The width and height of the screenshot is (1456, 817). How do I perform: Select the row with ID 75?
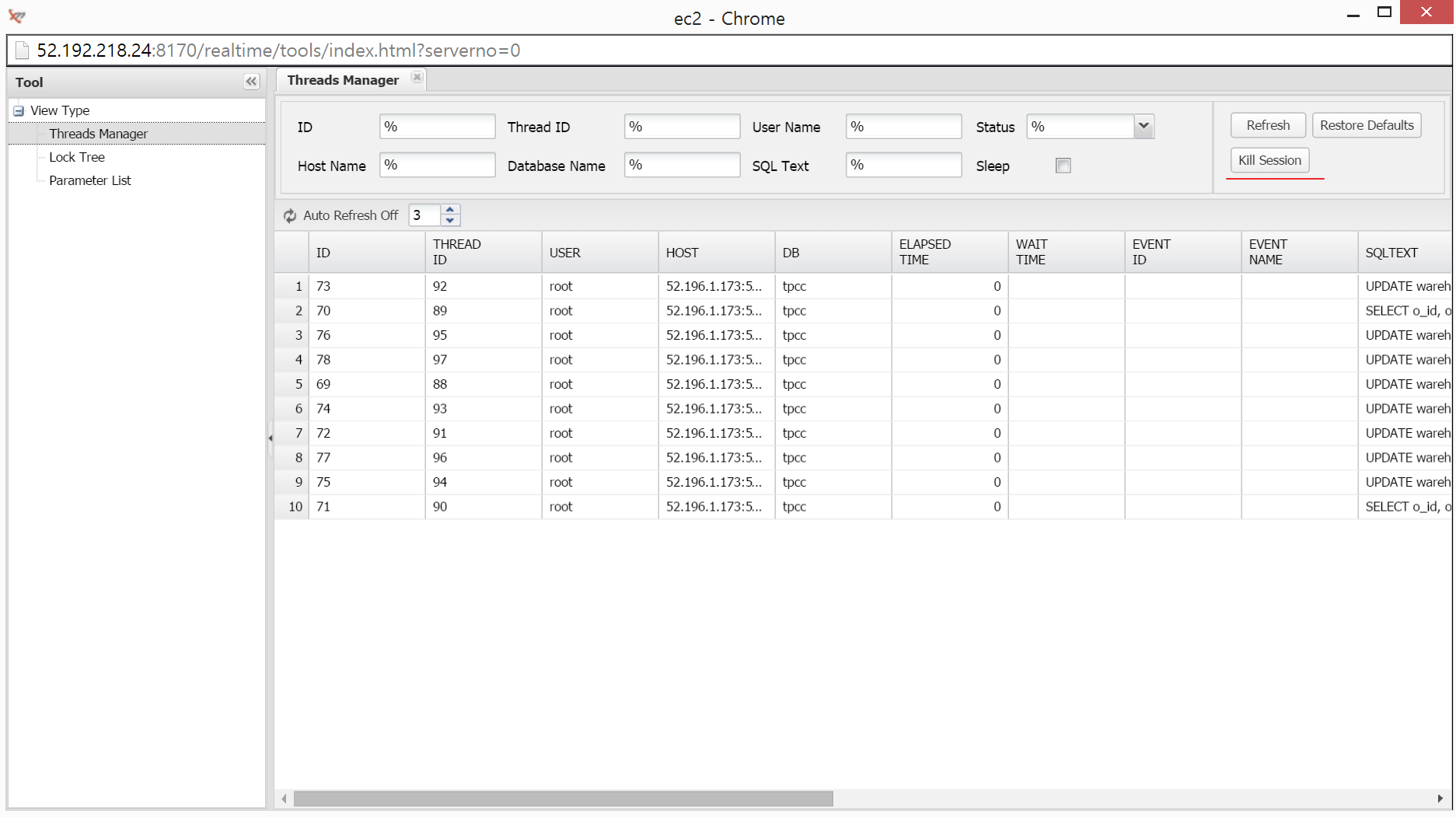[863, 482]
